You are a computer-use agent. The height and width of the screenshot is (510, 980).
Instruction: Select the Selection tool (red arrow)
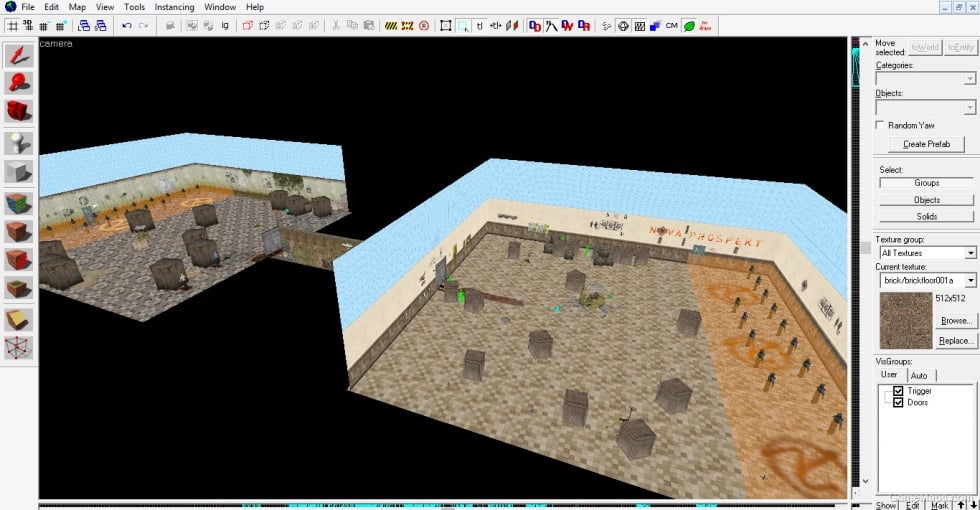click(x=19, y=55)
